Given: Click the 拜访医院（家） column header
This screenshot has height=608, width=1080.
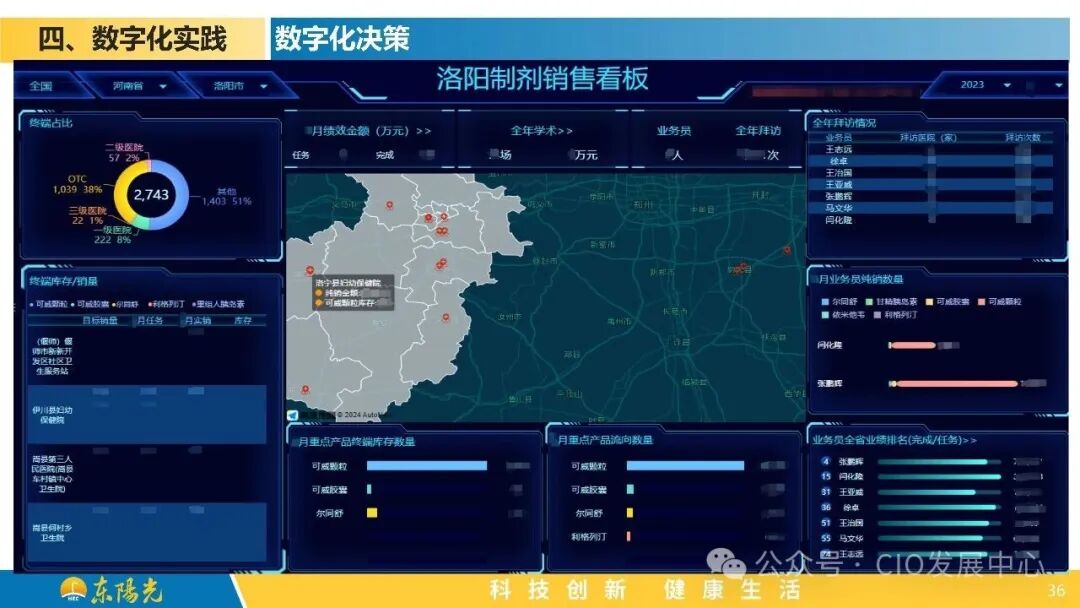Looking at the screenshot, I should pyautogui.click(x=928, y=138).
